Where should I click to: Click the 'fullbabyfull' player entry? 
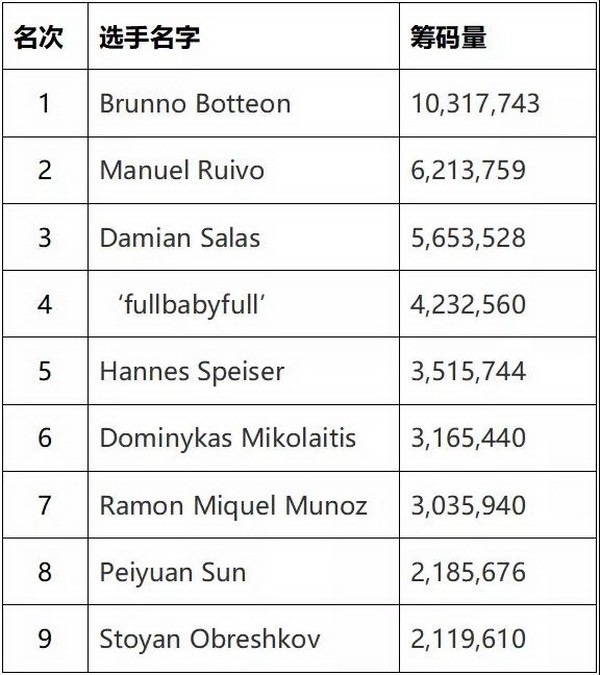tap(192, 305)
